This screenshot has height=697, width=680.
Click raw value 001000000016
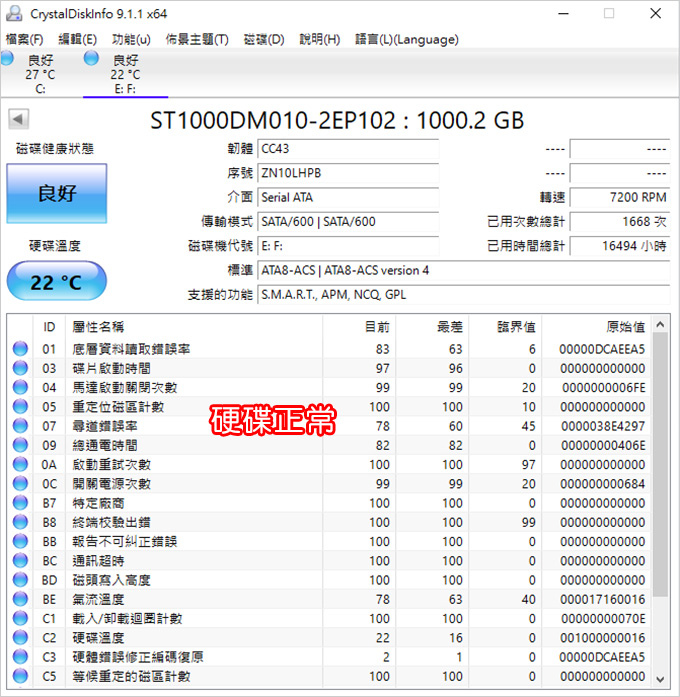coord(603,638)
